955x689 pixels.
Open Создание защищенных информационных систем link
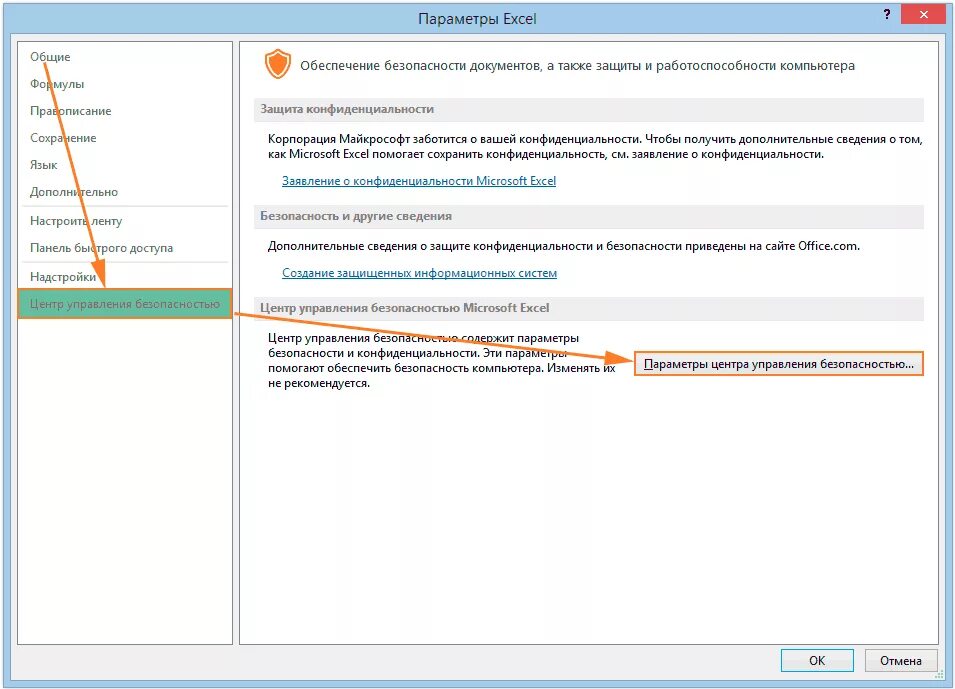click(x=419, y=273)
